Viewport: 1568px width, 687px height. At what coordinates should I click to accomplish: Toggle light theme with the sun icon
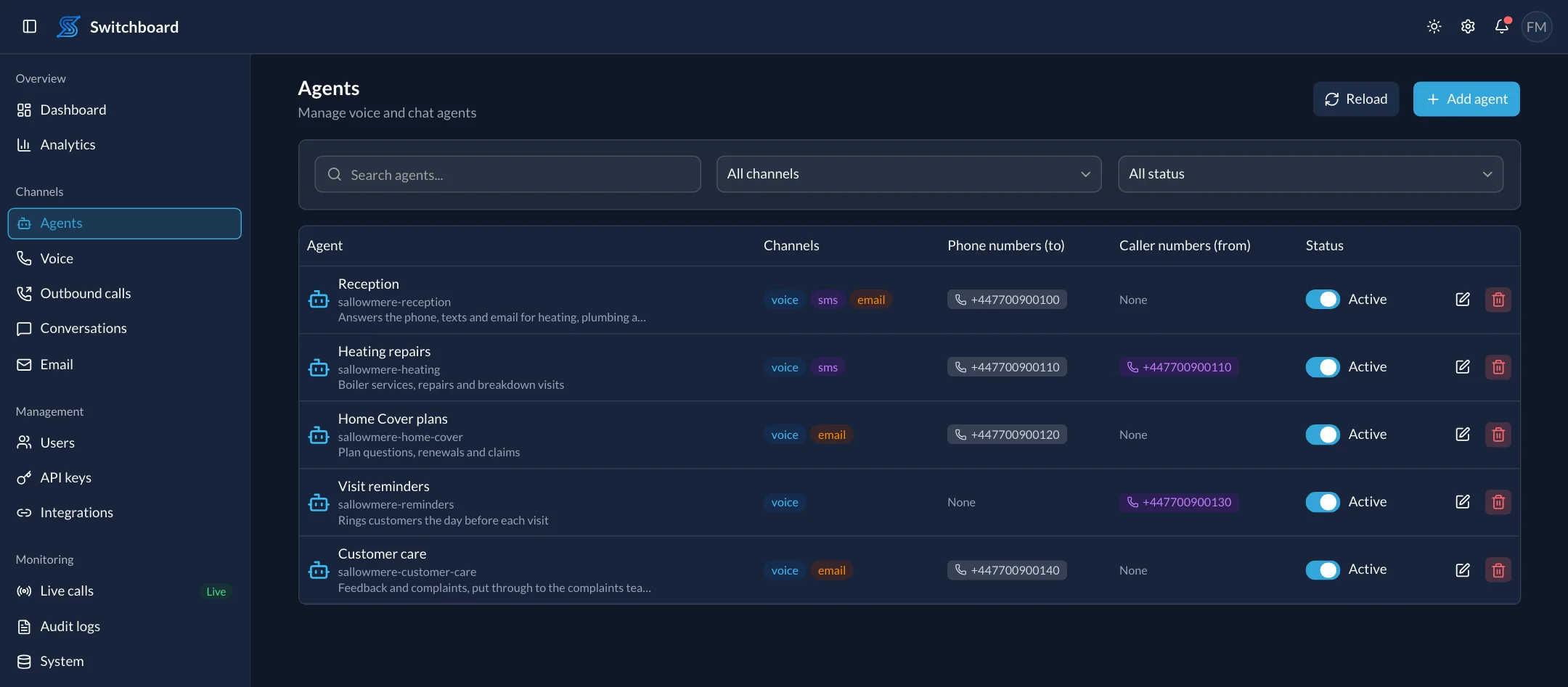pyautogui.click(x=1434, y=27)
